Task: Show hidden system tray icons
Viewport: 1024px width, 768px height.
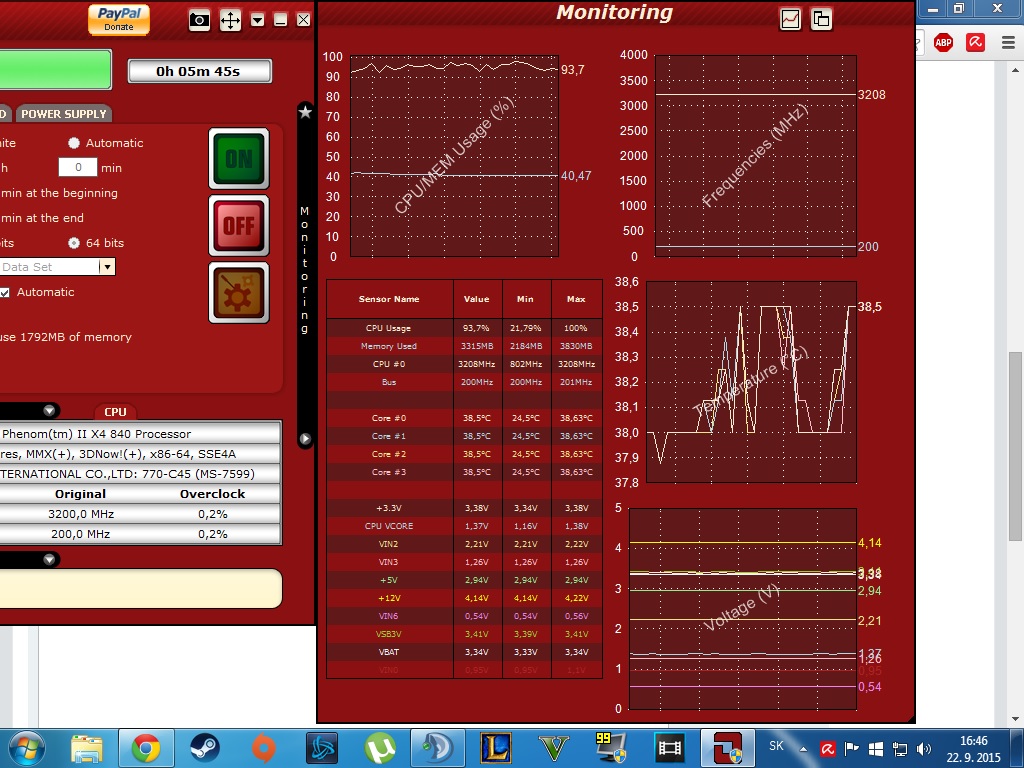Action: (803, 749)
